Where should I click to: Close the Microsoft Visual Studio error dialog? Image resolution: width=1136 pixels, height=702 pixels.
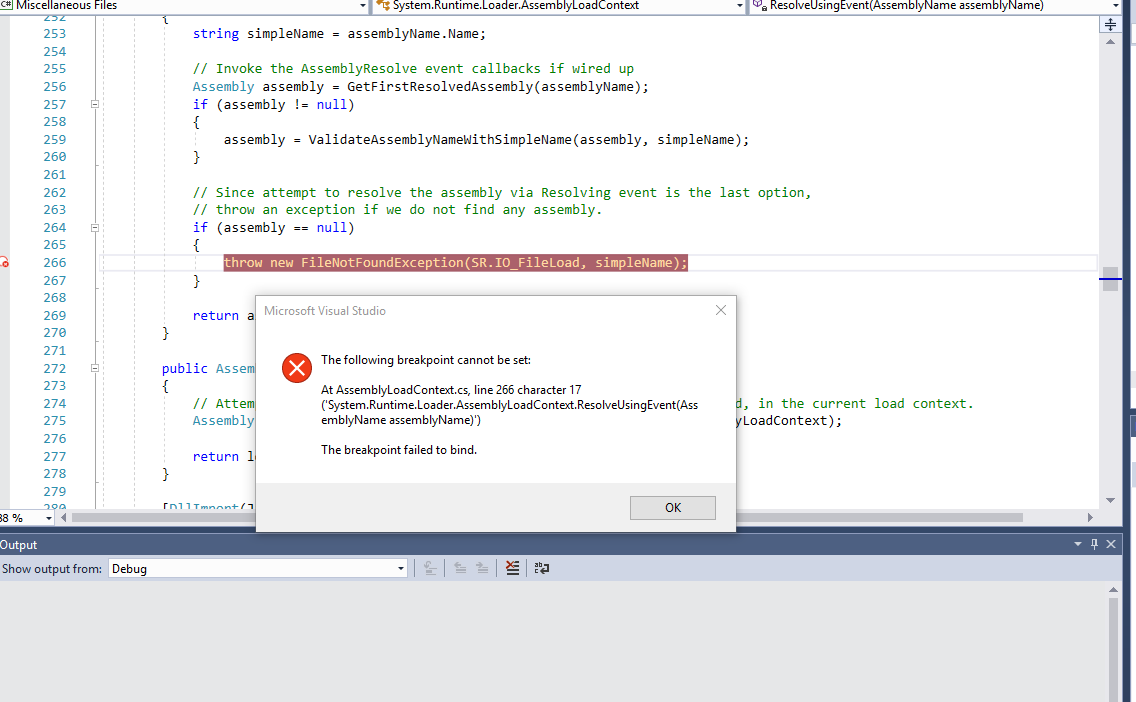point(721,310)
